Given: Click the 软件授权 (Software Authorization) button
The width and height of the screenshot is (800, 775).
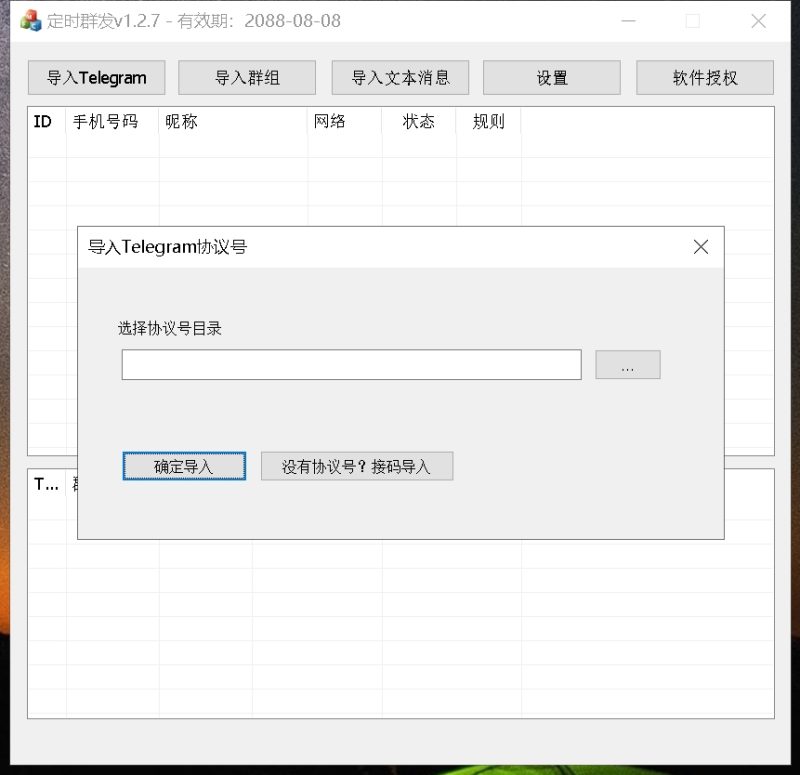Looking at the screenshot, I should point(705,77).
